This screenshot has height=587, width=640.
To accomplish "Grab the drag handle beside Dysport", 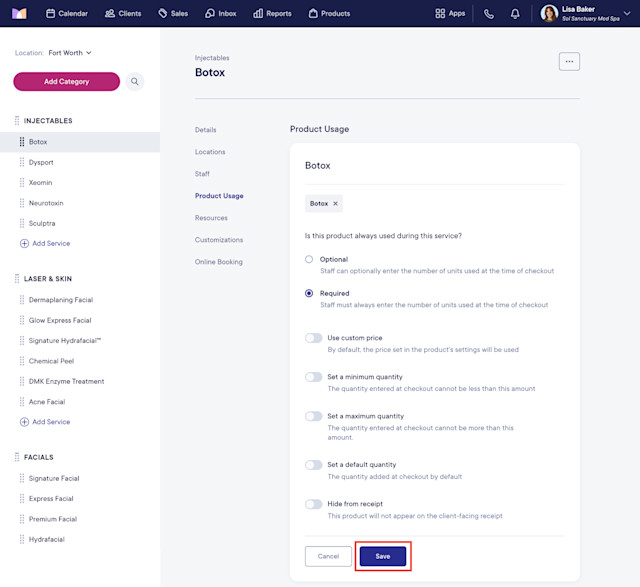I will pyautogui.click(x=22, y=162).
